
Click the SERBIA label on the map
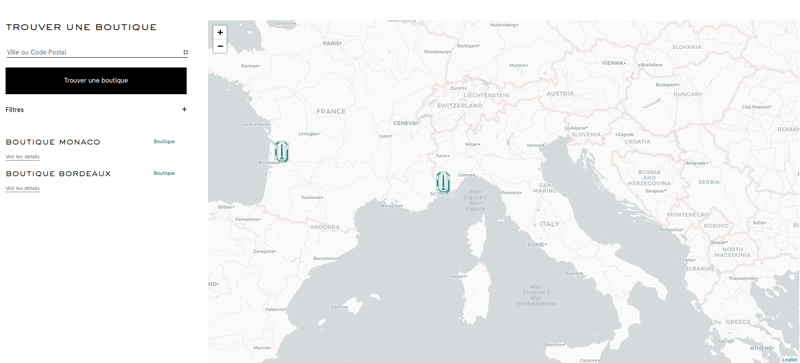[x=709, y=182]
